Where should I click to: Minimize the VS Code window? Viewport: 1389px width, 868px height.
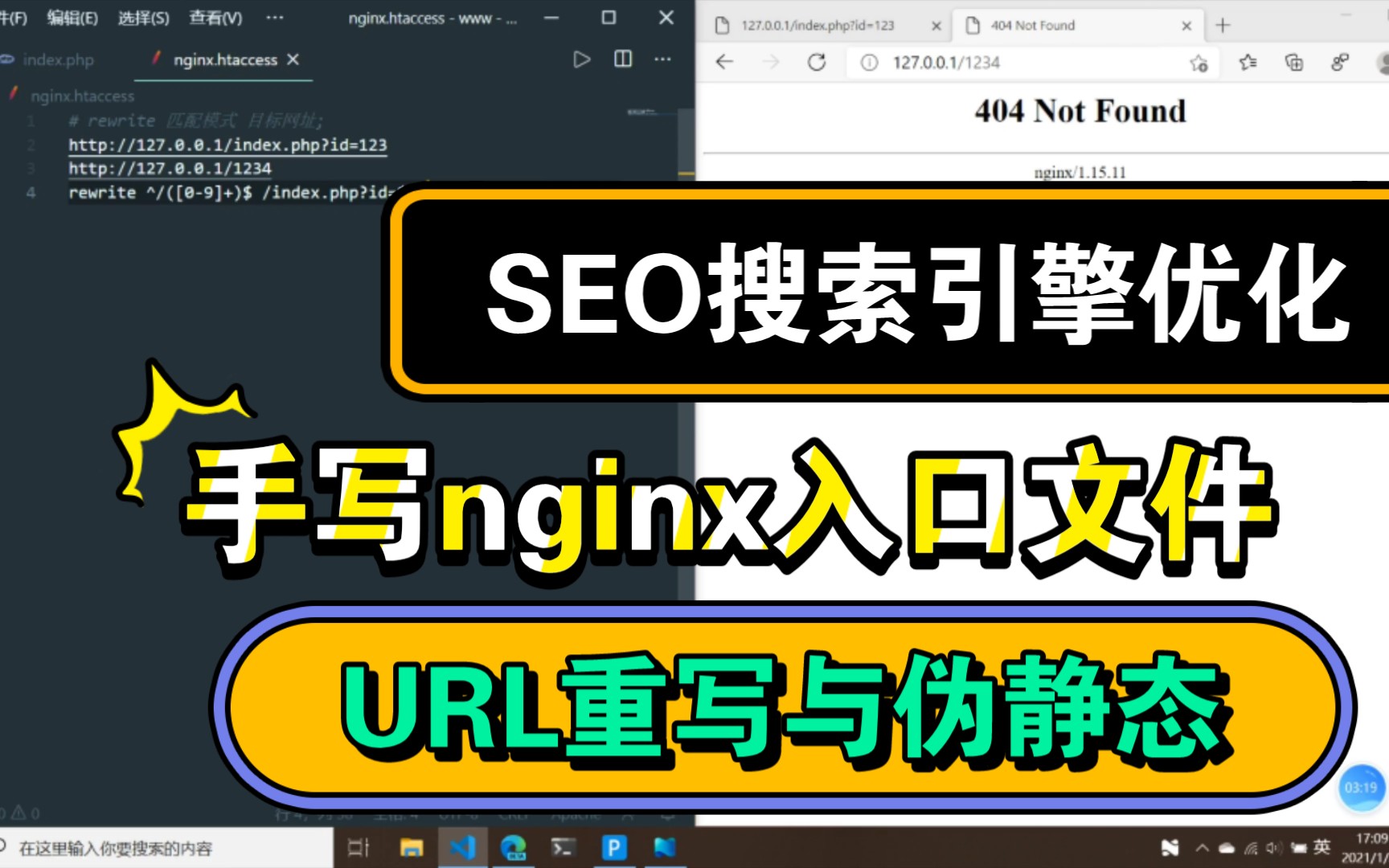551,17
